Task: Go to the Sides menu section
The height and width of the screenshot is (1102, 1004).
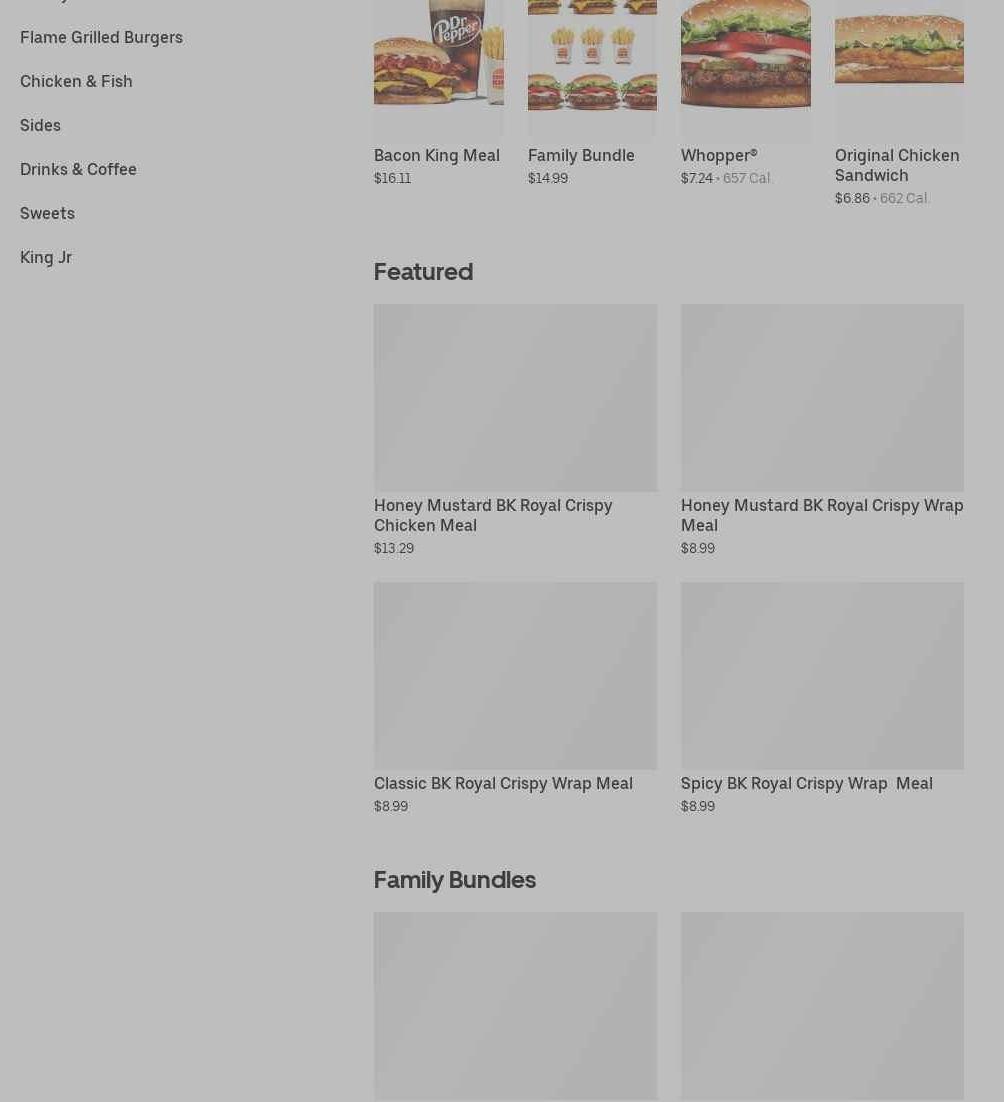Action: tap(40, 125)
